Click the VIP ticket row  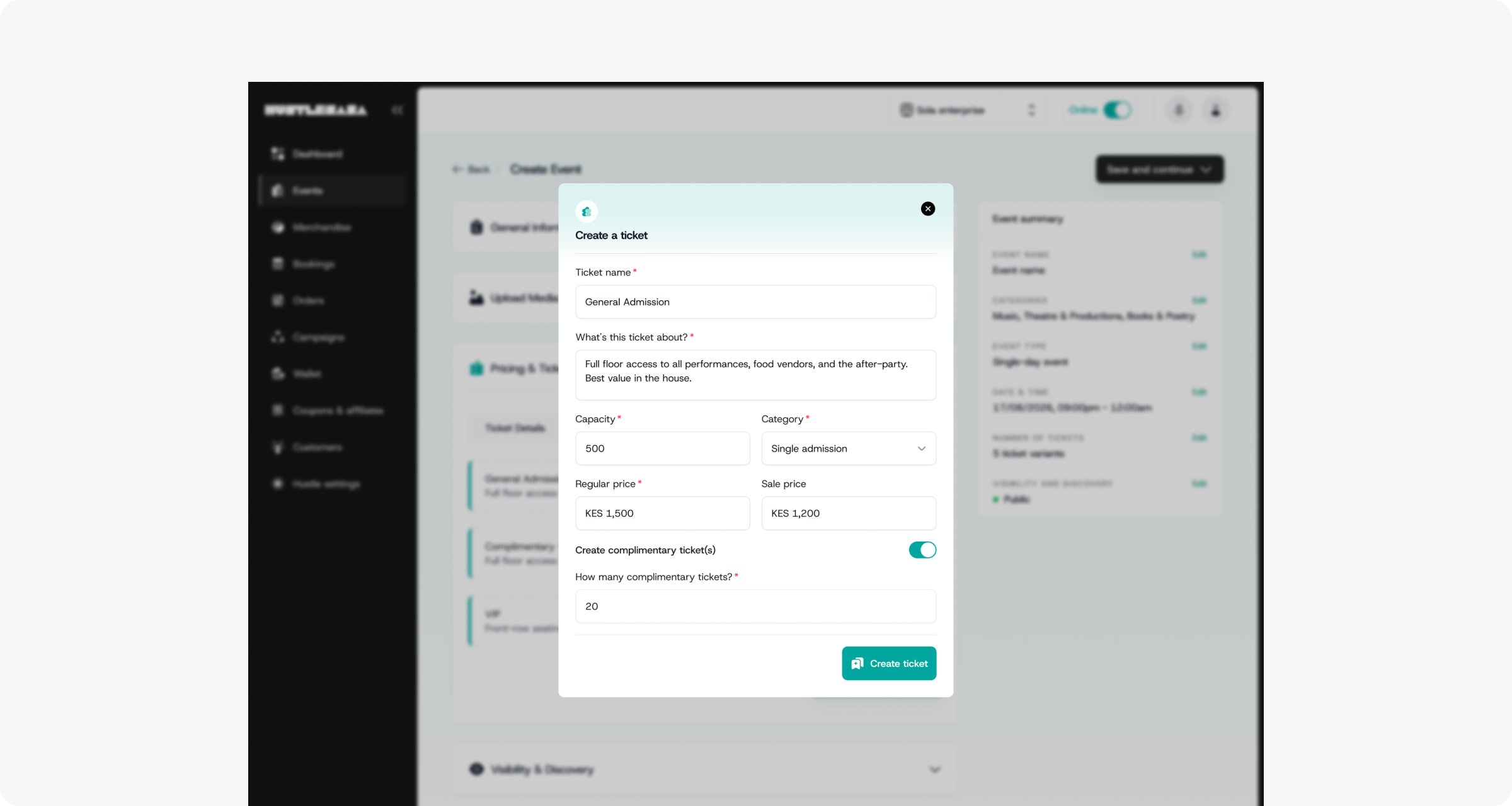[513, 621]
